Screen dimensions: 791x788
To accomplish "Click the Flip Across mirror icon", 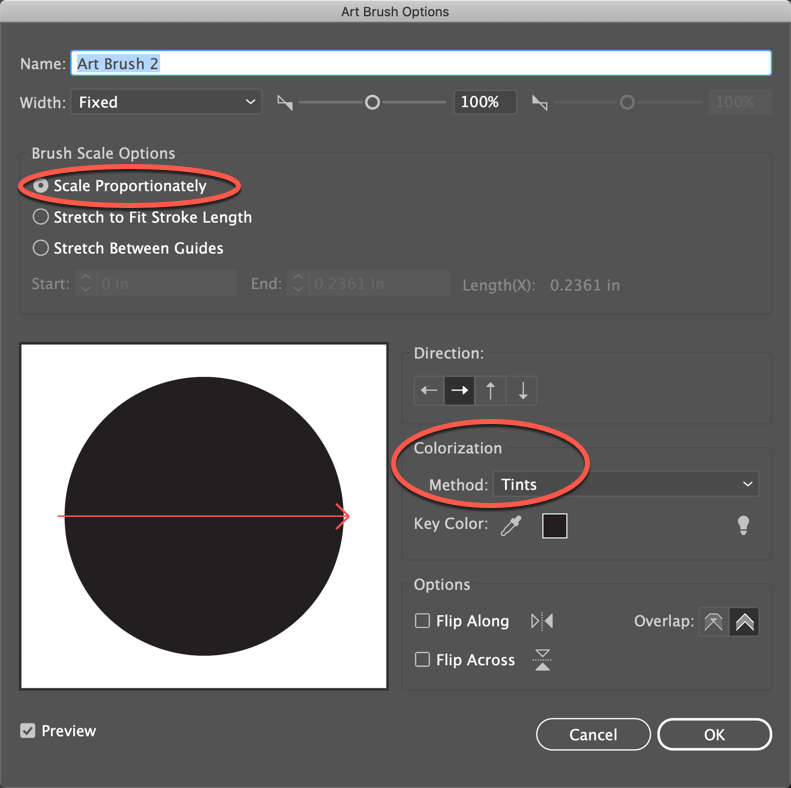I will (542, 660).
